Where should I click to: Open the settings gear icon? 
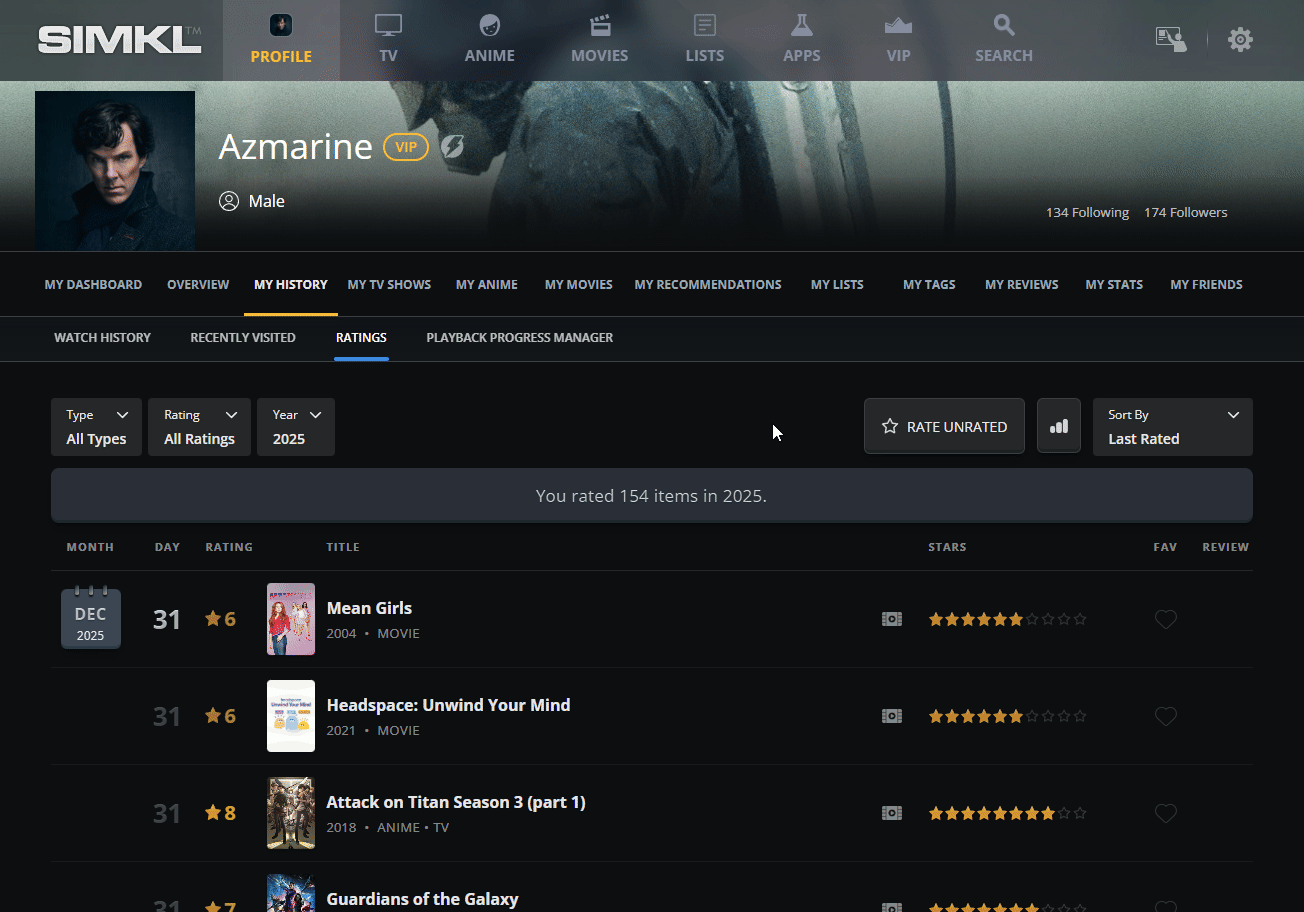coord(1240,40)
